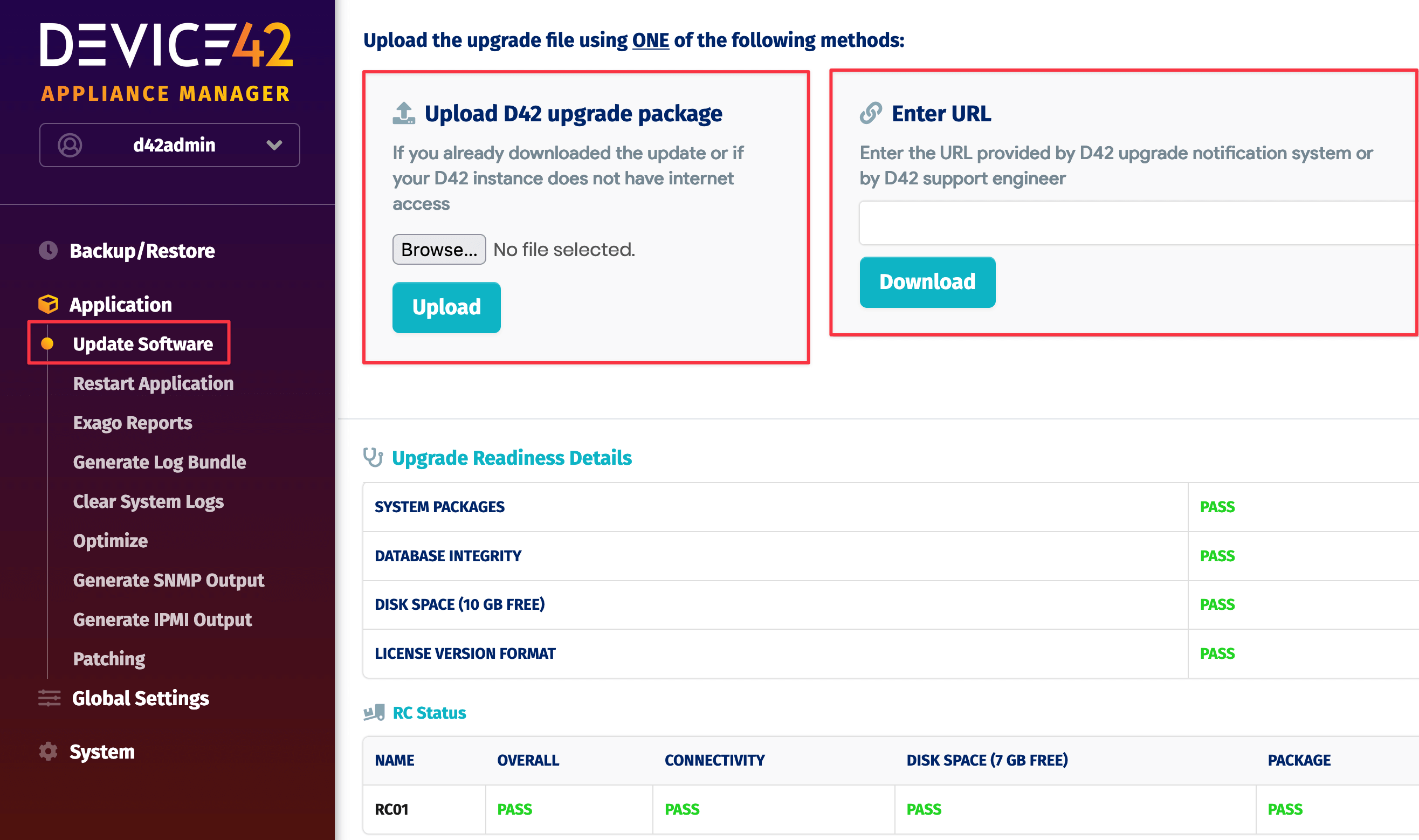Click the Upload button

point(446,307)
